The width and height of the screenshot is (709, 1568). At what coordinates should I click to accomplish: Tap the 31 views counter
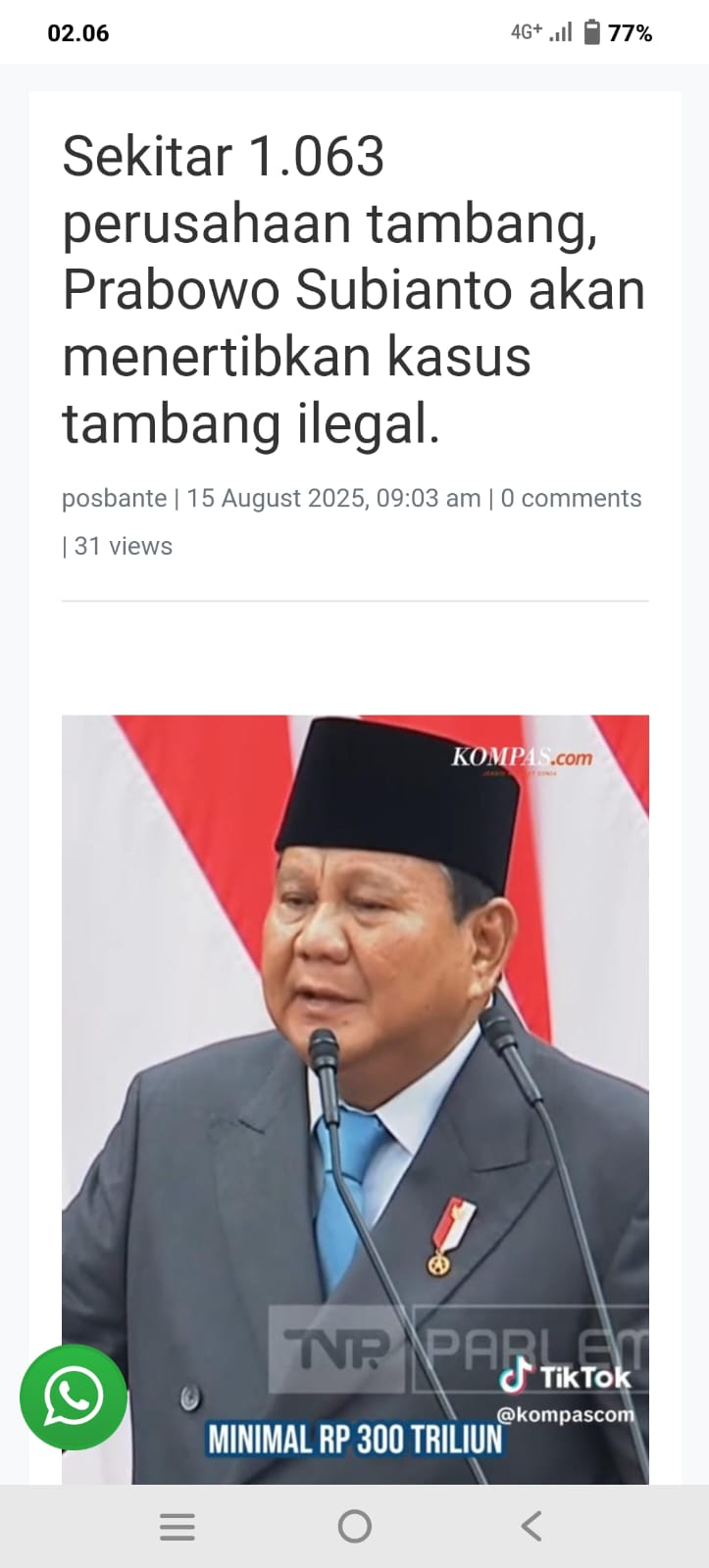click(123, 546)
